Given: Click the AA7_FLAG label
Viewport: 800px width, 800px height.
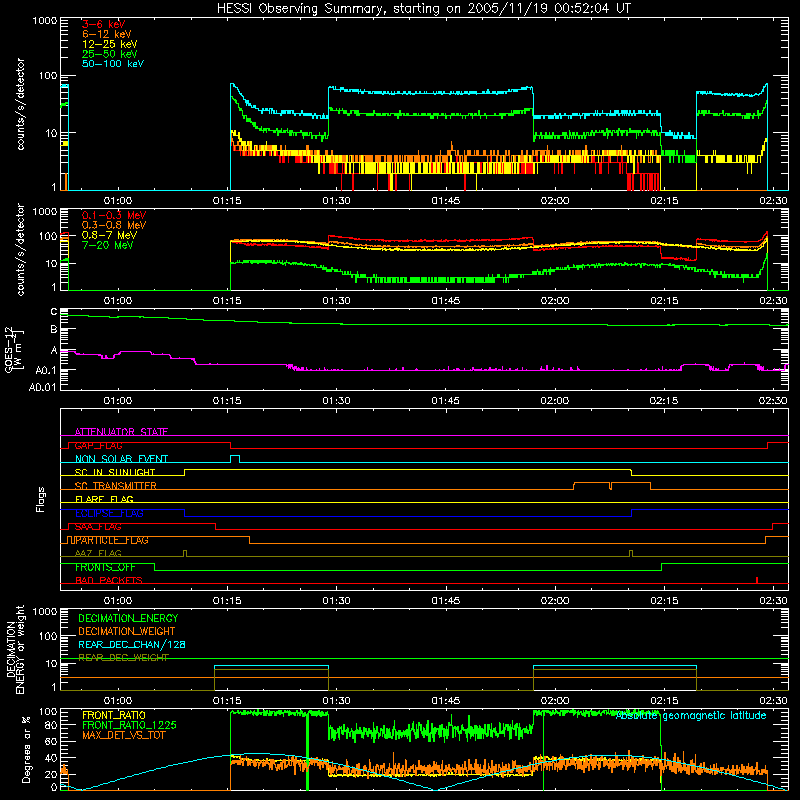Looking at the screenshot, I should pyautogui.click(x=98, y=553).
